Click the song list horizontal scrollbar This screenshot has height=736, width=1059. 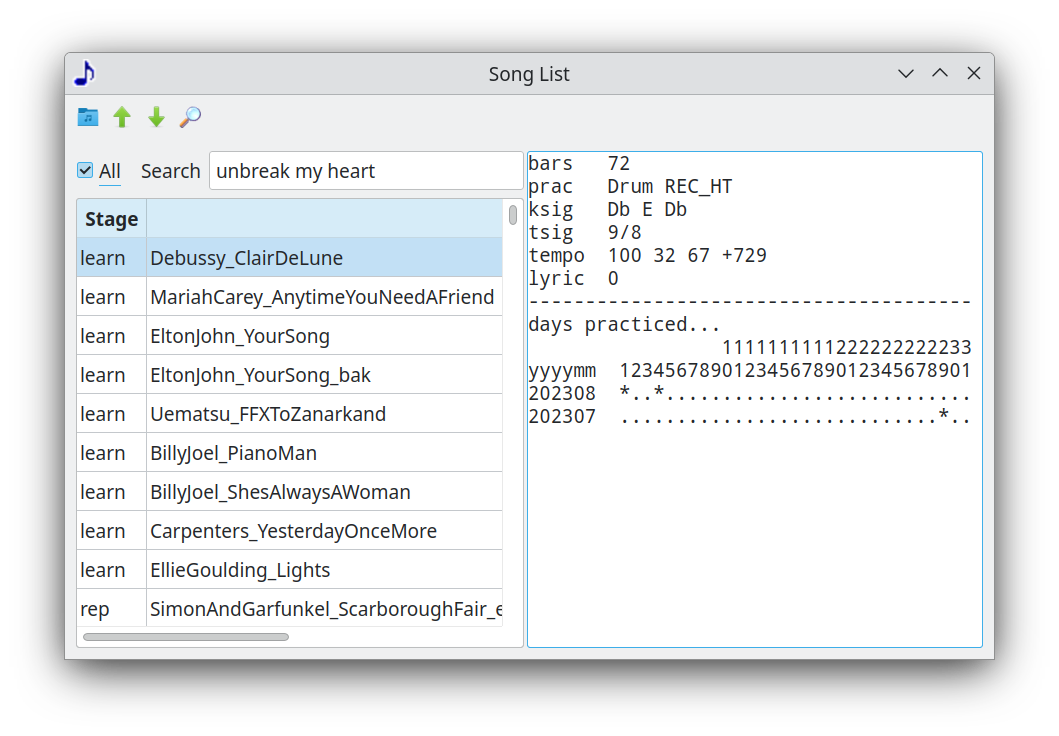pos(186,637)
